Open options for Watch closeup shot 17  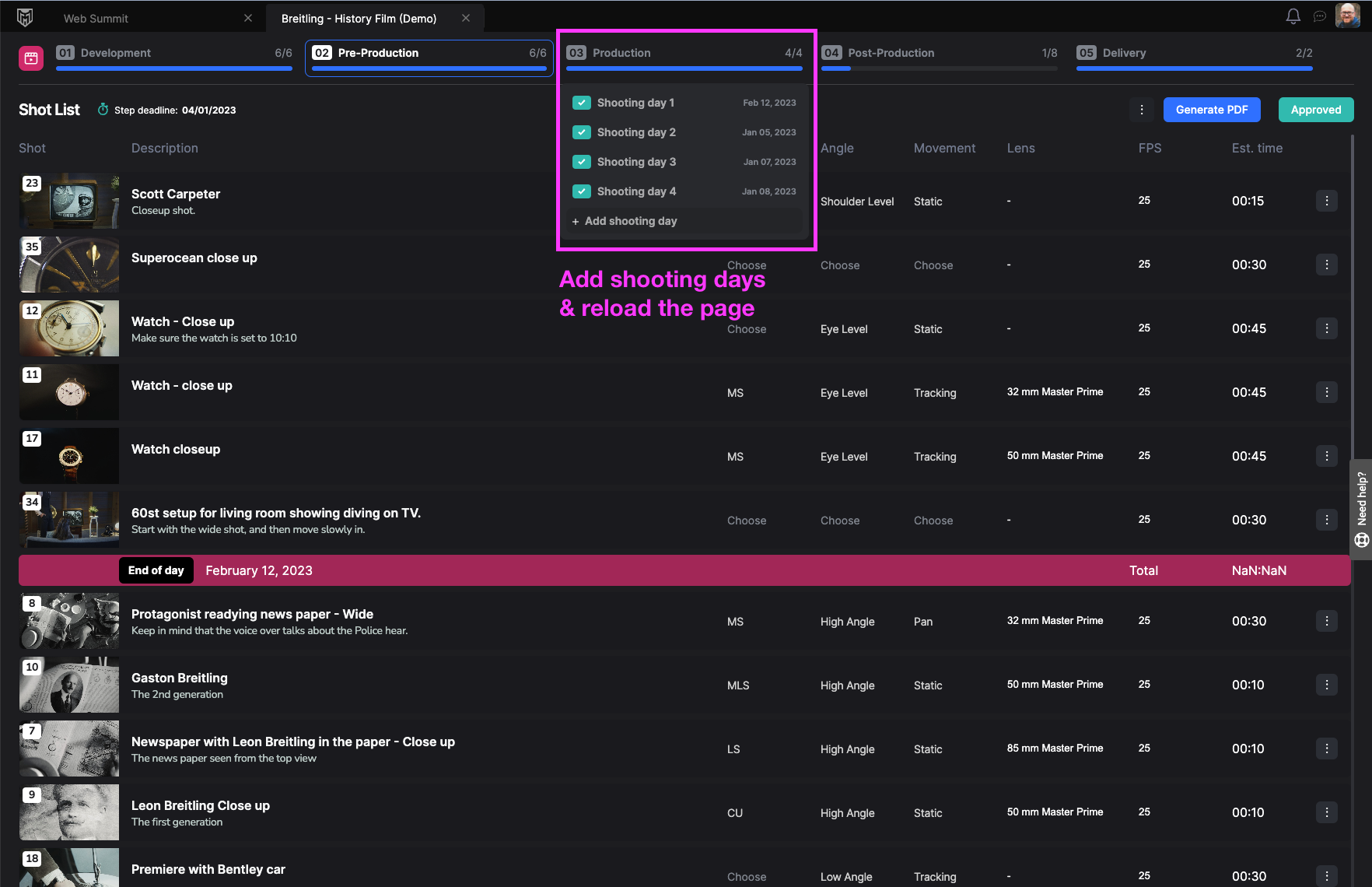1327,456
